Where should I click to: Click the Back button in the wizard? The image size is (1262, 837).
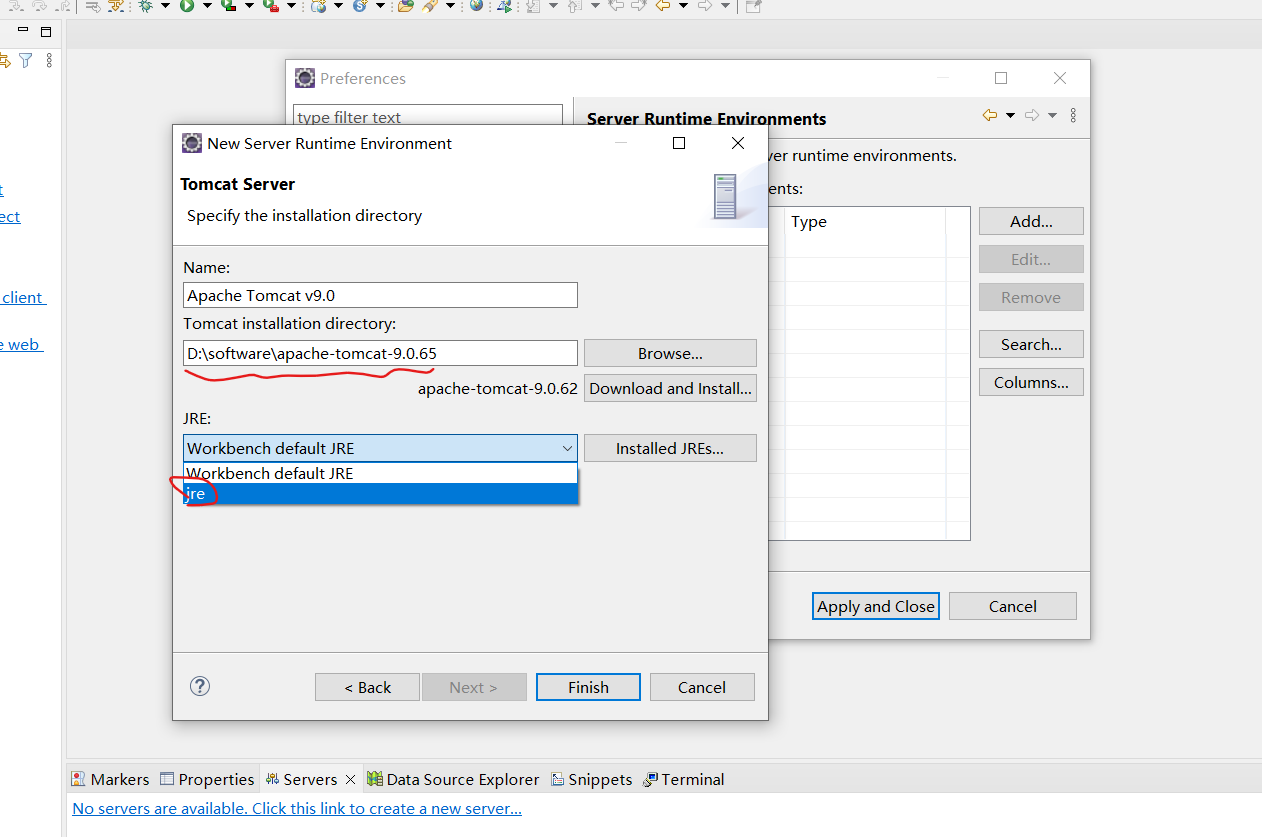pyautogui.click(x=368, y=687)
